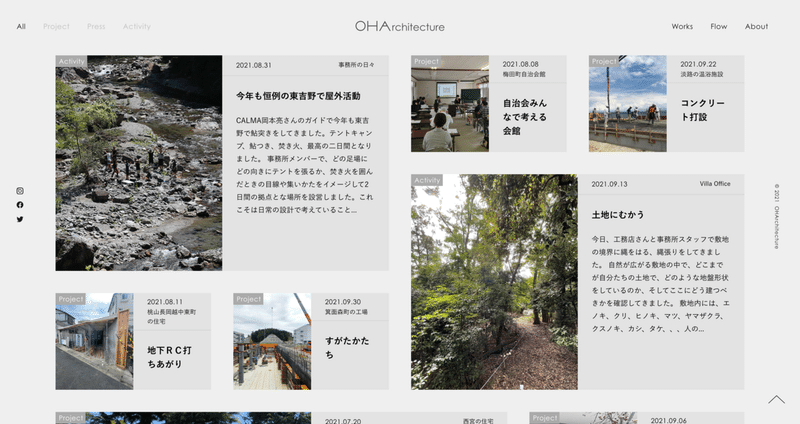Click the 淡路の温浴施設 project label
Viewport: 800px width, 424px height.
(x=702, y=74)
